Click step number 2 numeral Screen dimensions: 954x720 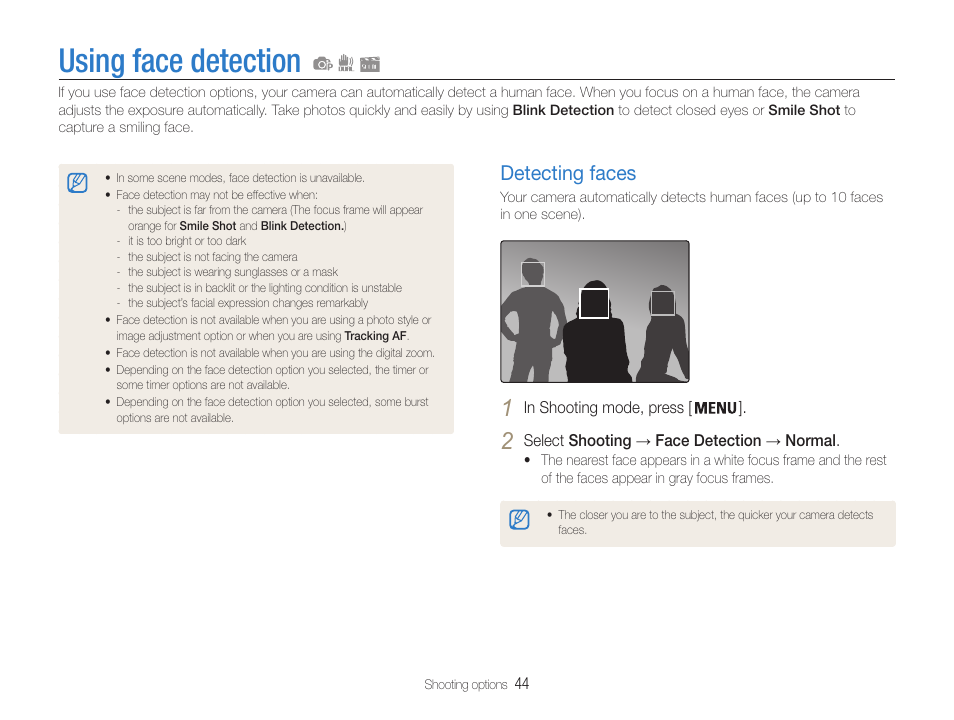tap(507, 441)
